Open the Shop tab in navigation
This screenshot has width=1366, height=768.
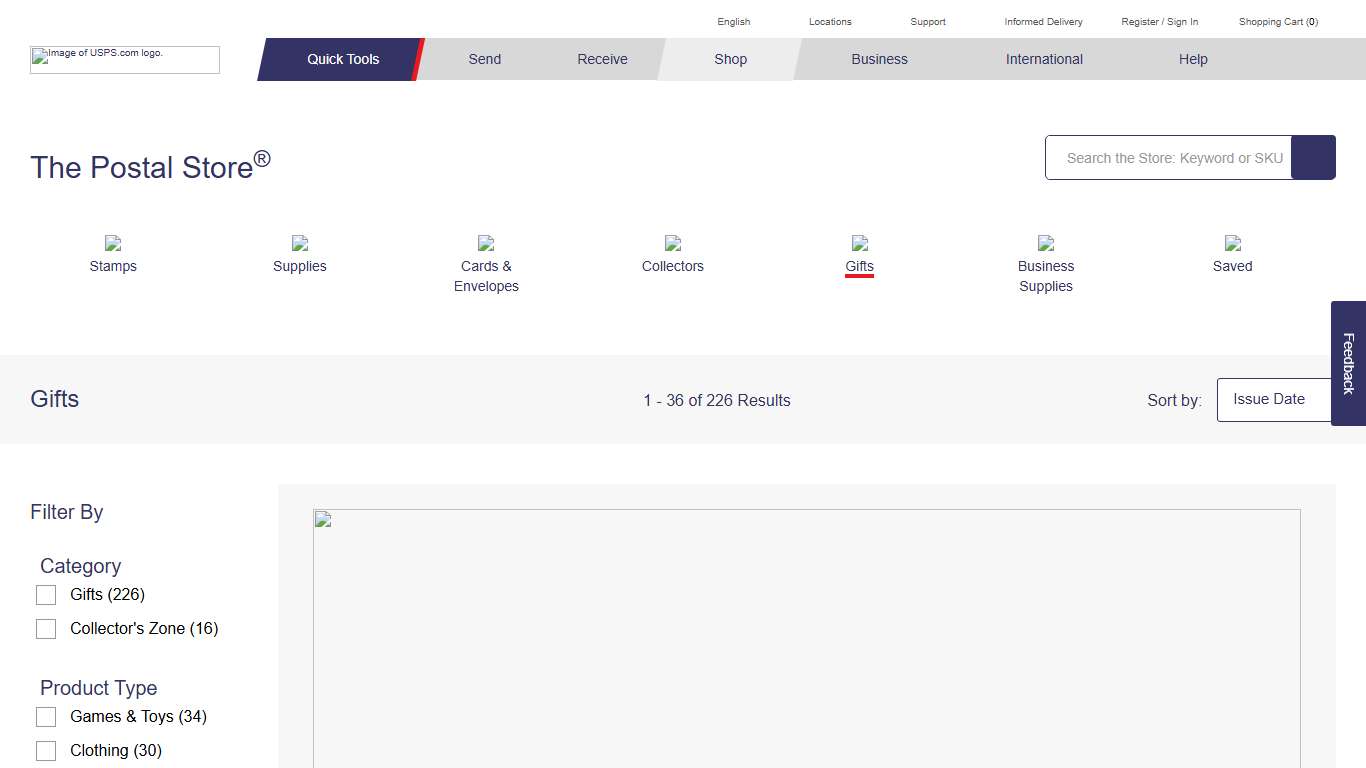click(x=730, y=59)
